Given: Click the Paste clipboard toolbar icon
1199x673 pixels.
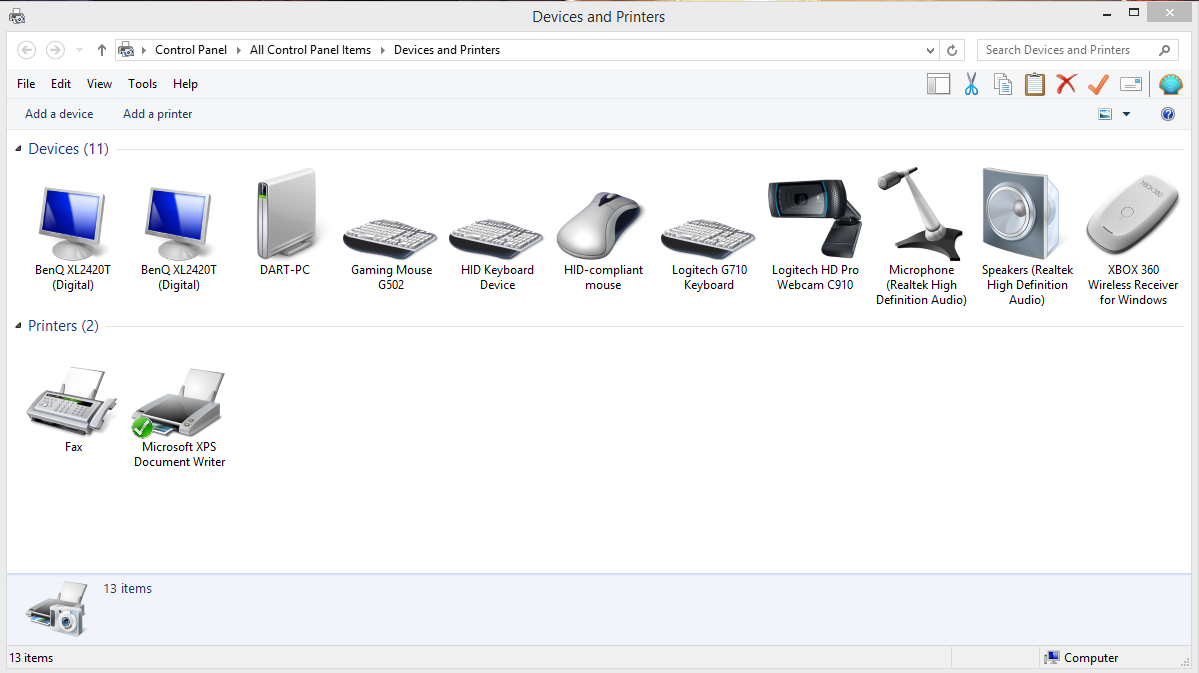Looking at the screenshot, I should (1035, 84).
